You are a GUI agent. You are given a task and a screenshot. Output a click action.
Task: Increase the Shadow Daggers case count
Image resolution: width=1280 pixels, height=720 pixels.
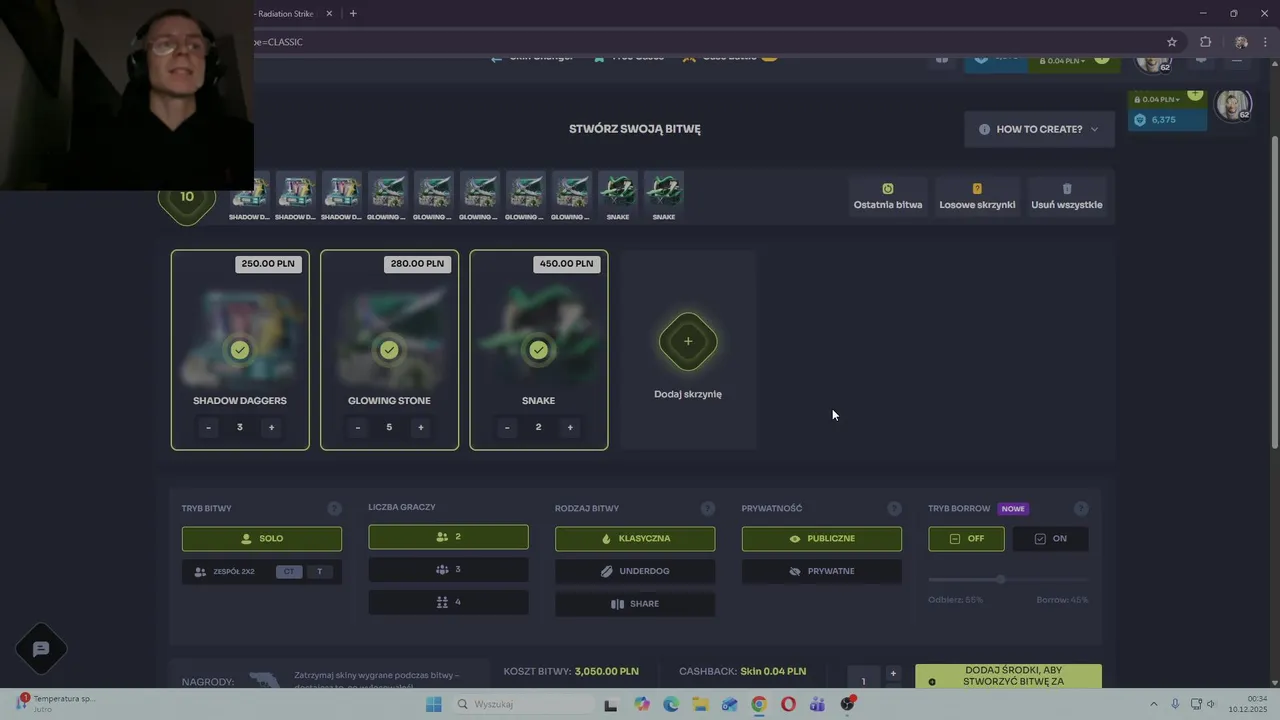[271, 427]
